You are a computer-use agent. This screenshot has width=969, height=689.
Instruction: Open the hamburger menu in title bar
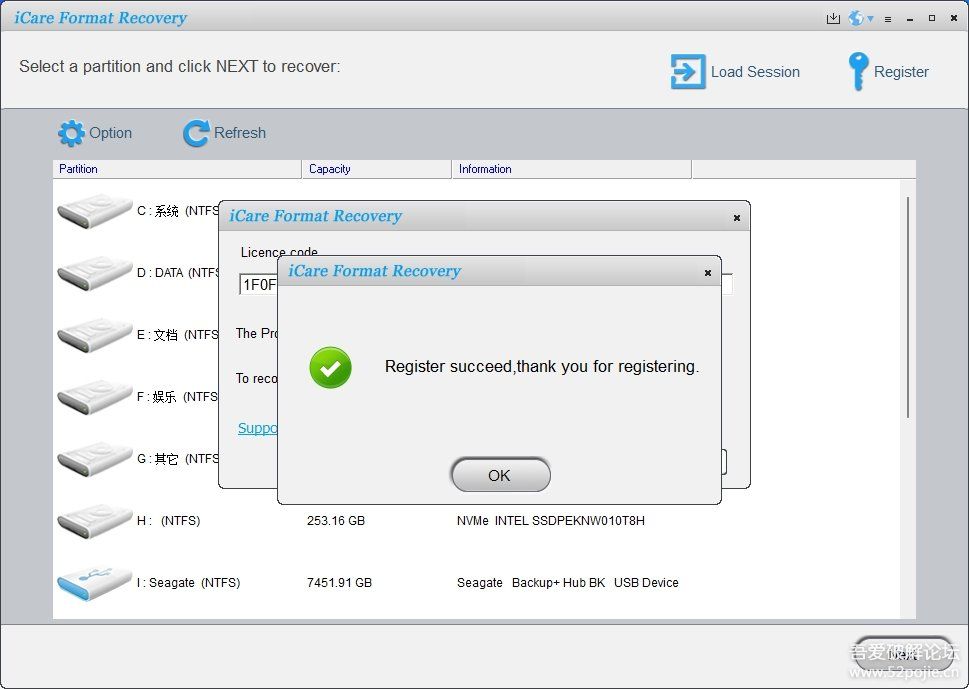tap(886, 18)
